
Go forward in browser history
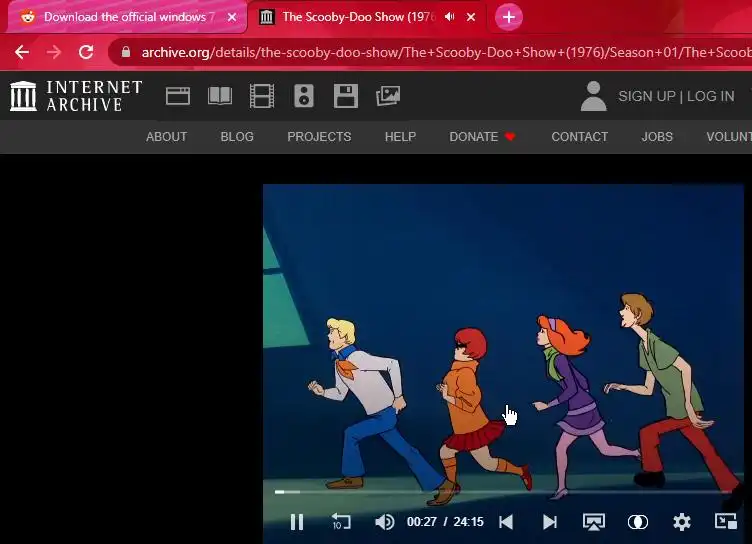54,52
